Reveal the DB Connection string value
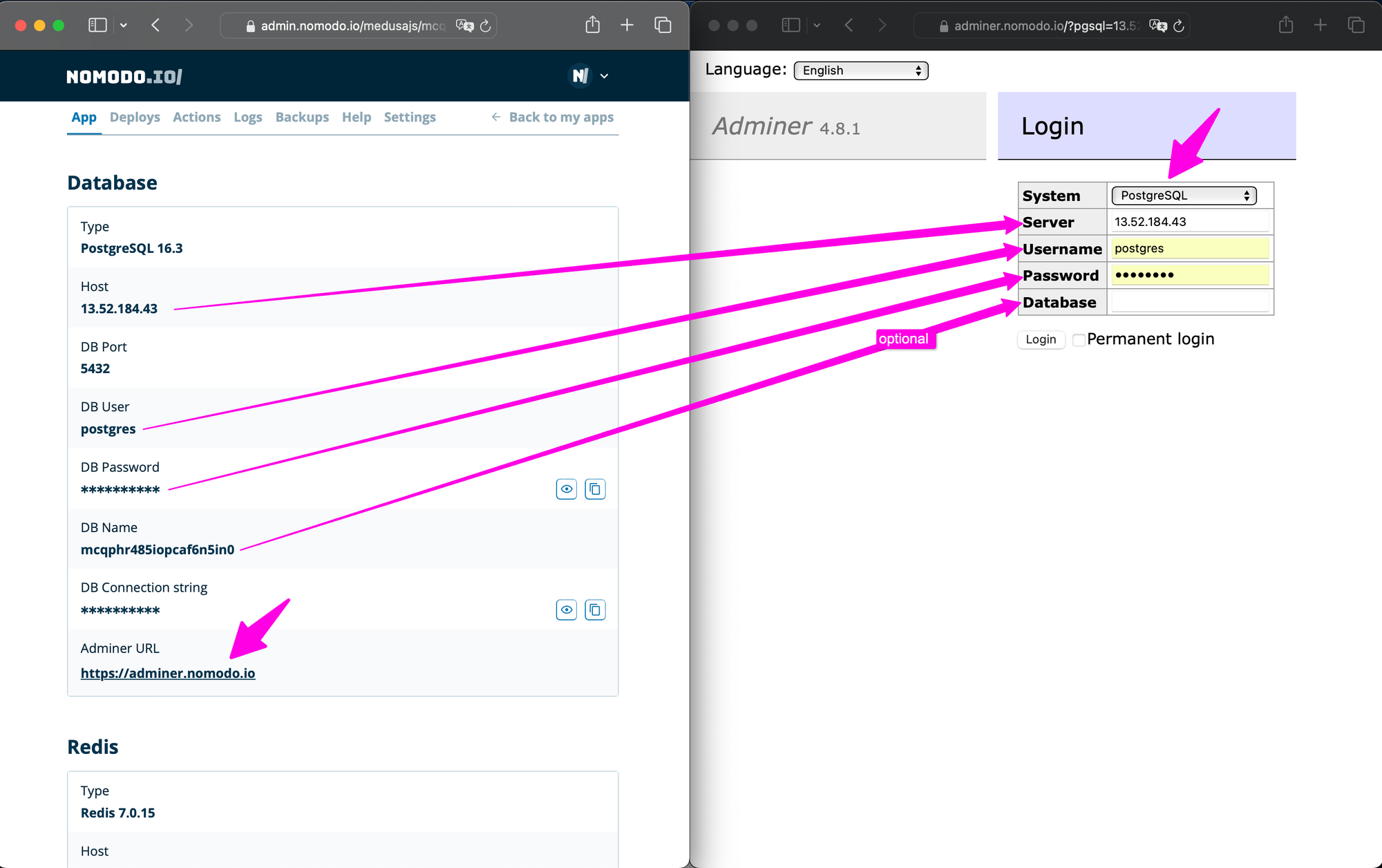Screen dimensions: 1382x868 pyautogui.click(x=566, y=610)
